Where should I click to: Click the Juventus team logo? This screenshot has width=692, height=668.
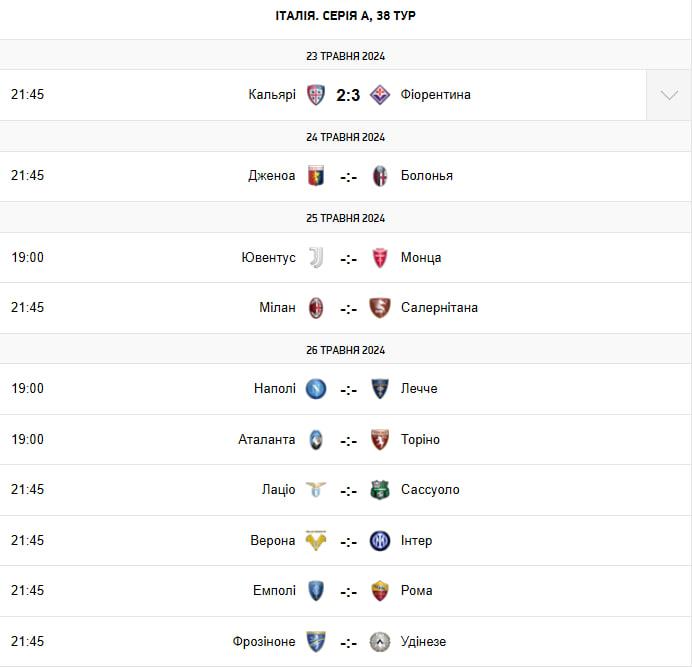316,257
